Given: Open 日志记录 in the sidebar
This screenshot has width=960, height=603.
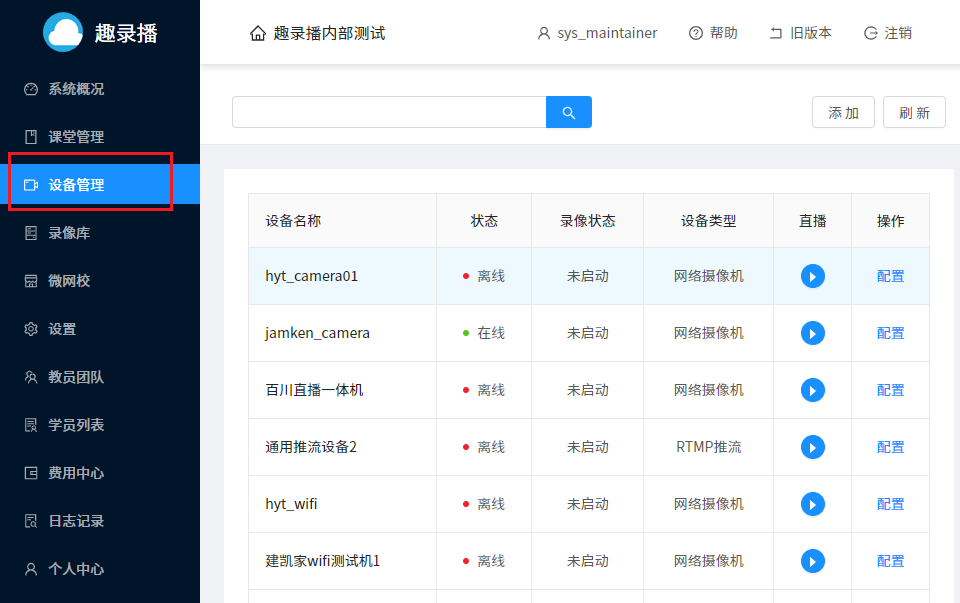Looking at the screenshot, I should [x=100, y=520].
